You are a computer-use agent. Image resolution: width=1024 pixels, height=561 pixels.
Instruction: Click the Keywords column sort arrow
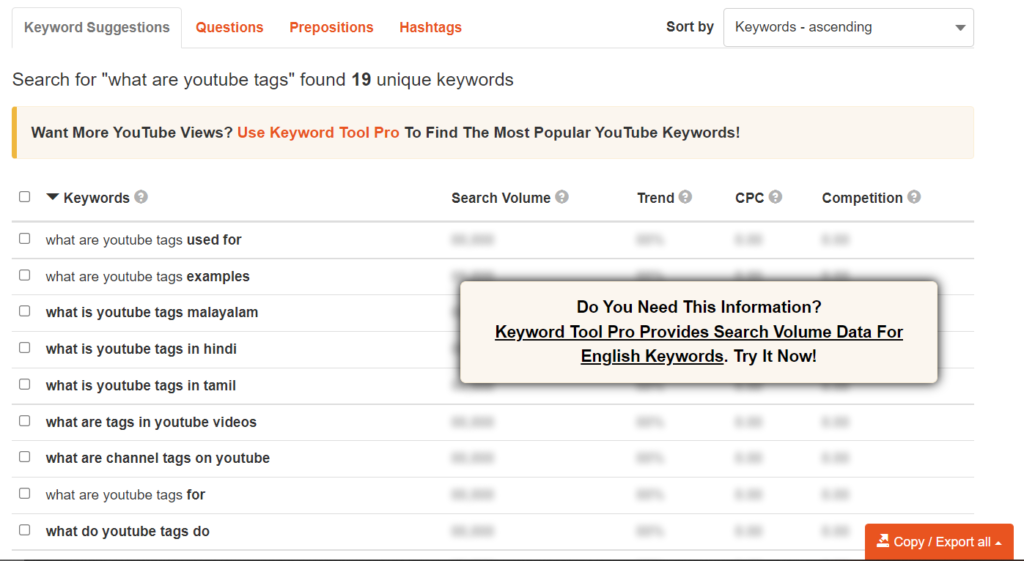click(x=53, y=197)
